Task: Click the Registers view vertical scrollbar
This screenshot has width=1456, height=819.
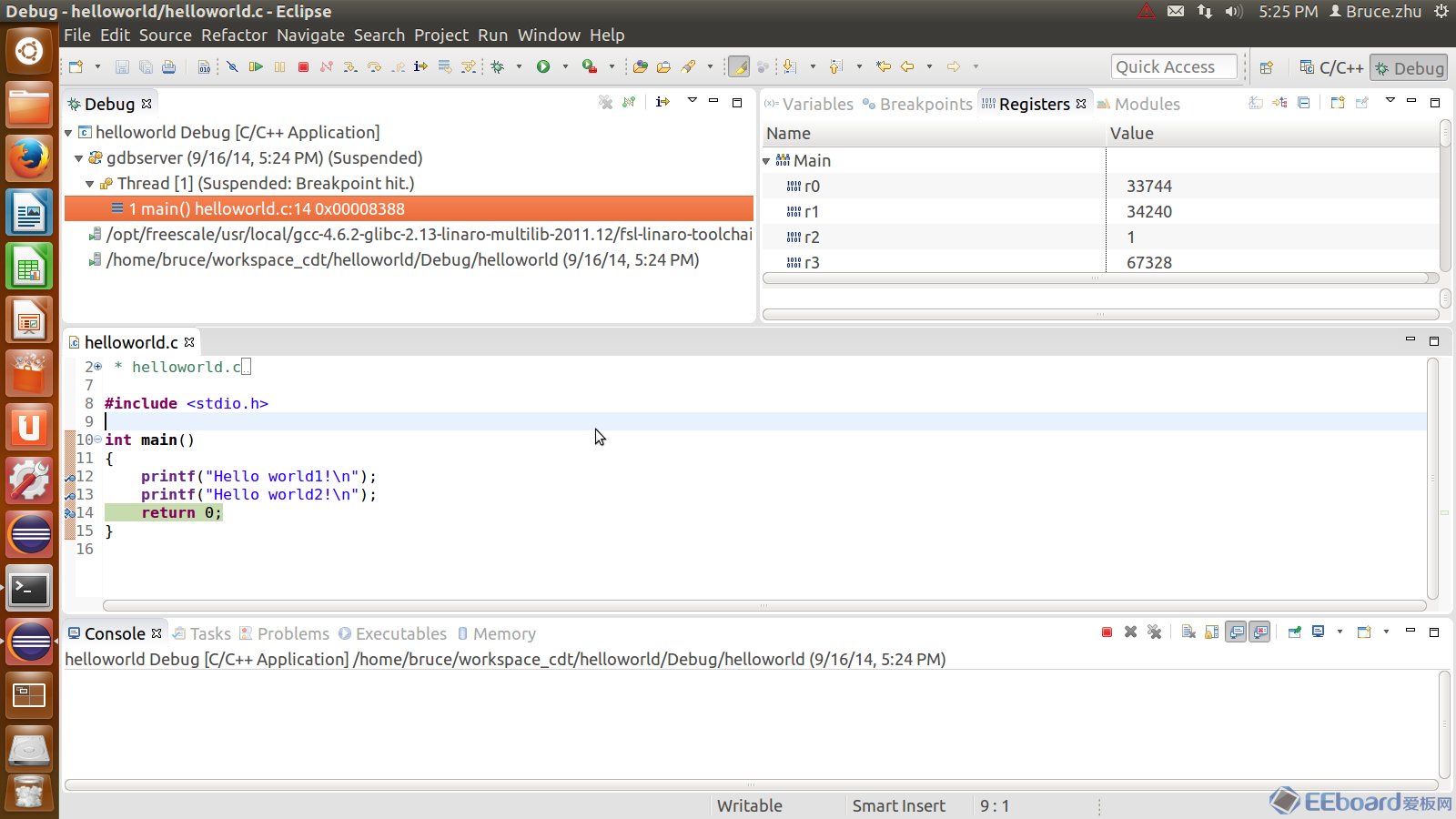Action: [1445, 196]
